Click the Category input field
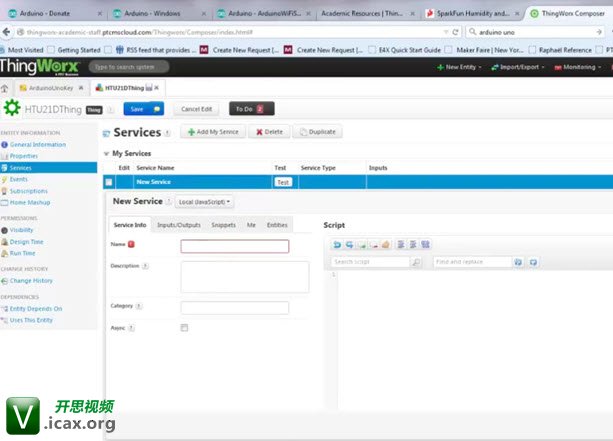This screenshot has width=613, height=441. point(235,308)
